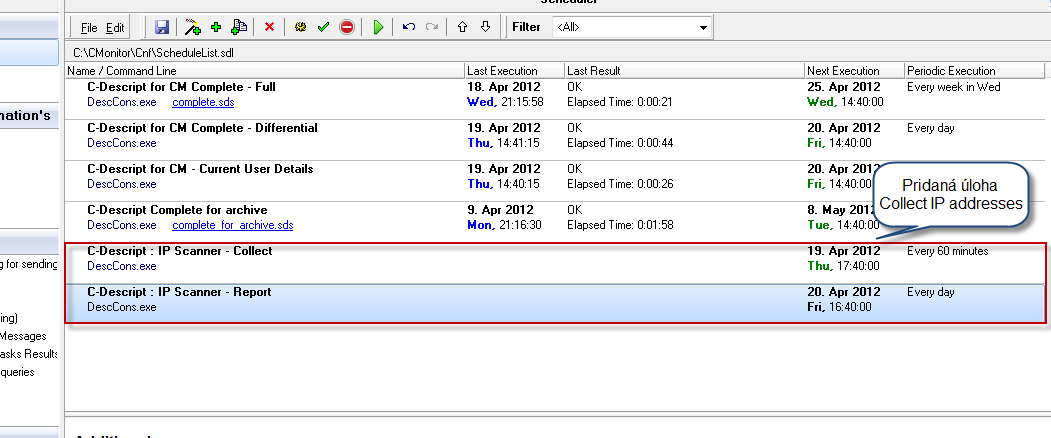
Task: Click the Last Result column header
Action: pyautogui.click(x=684, y=70)
